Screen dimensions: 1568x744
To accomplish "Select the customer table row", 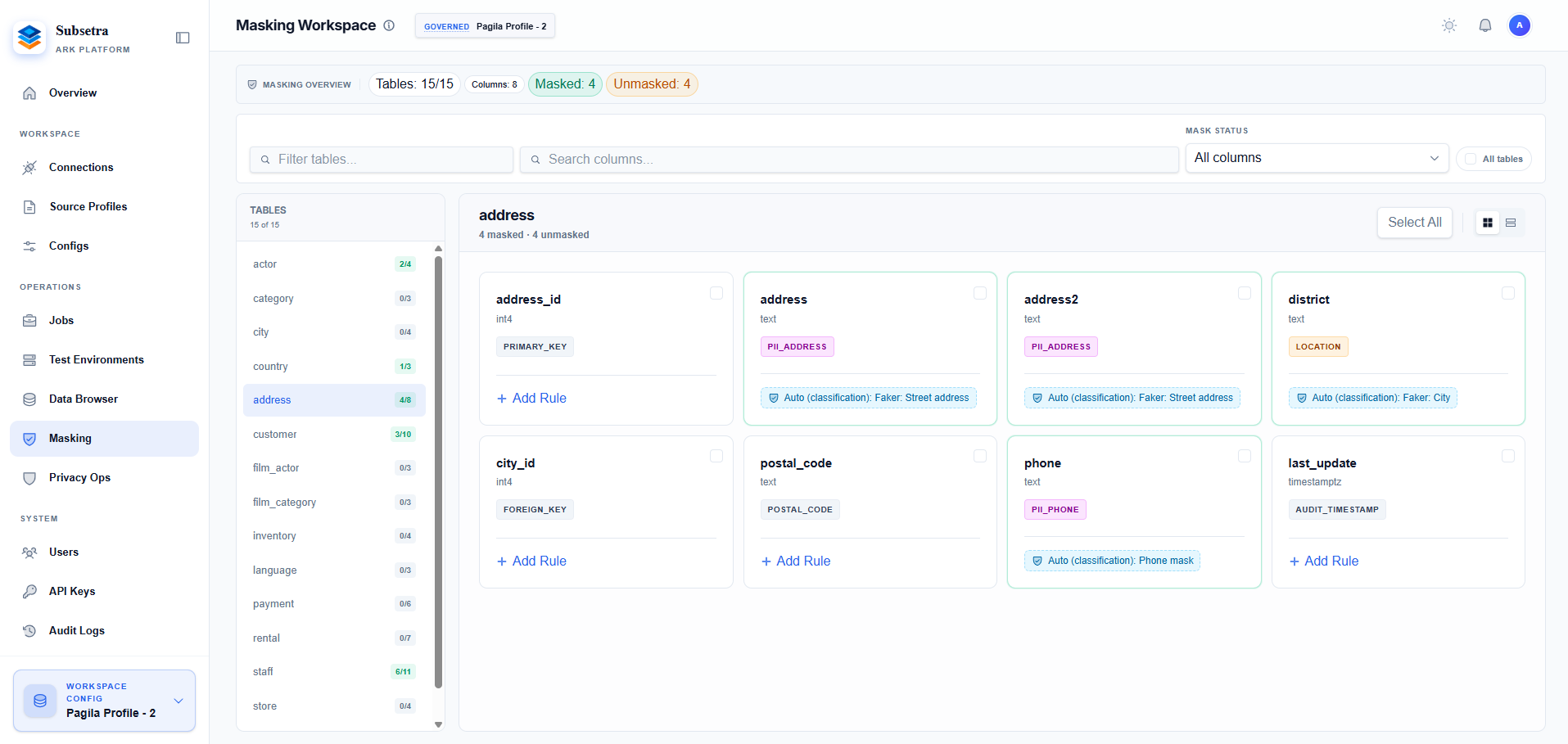I will (334, 435).
